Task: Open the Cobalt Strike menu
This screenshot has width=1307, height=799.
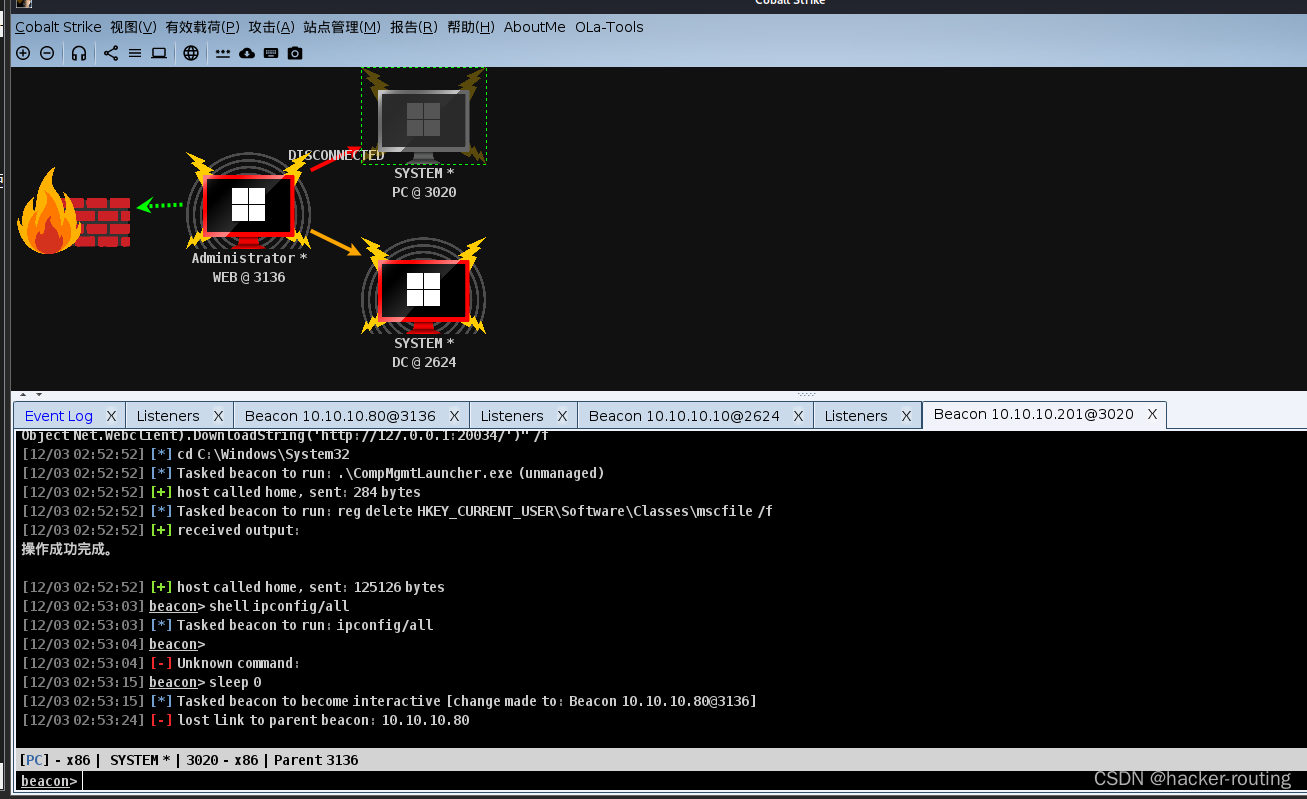Action: click(x=58, y=27)
